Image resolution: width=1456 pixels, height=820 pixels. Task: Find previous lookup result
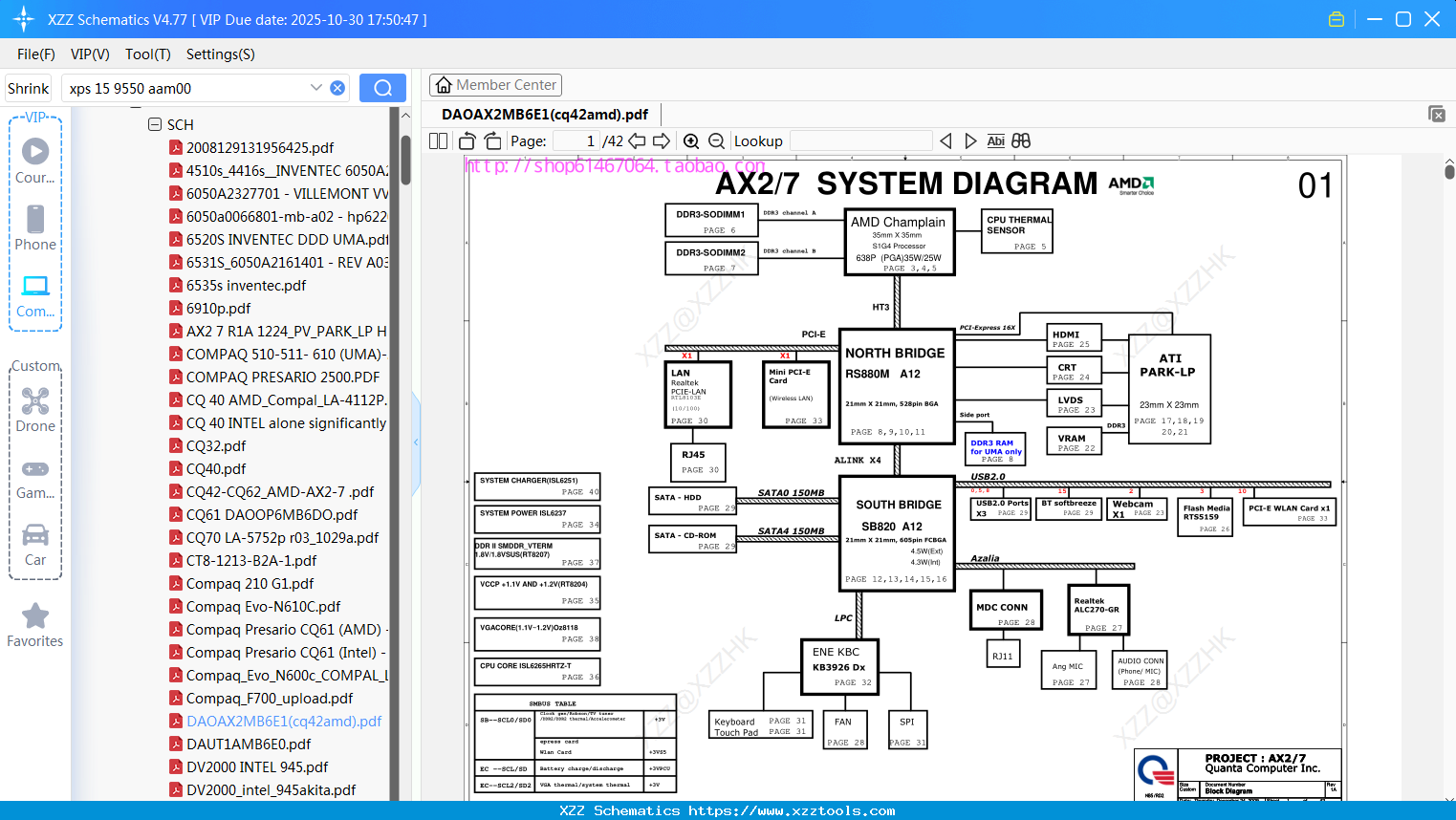(945, 140)
